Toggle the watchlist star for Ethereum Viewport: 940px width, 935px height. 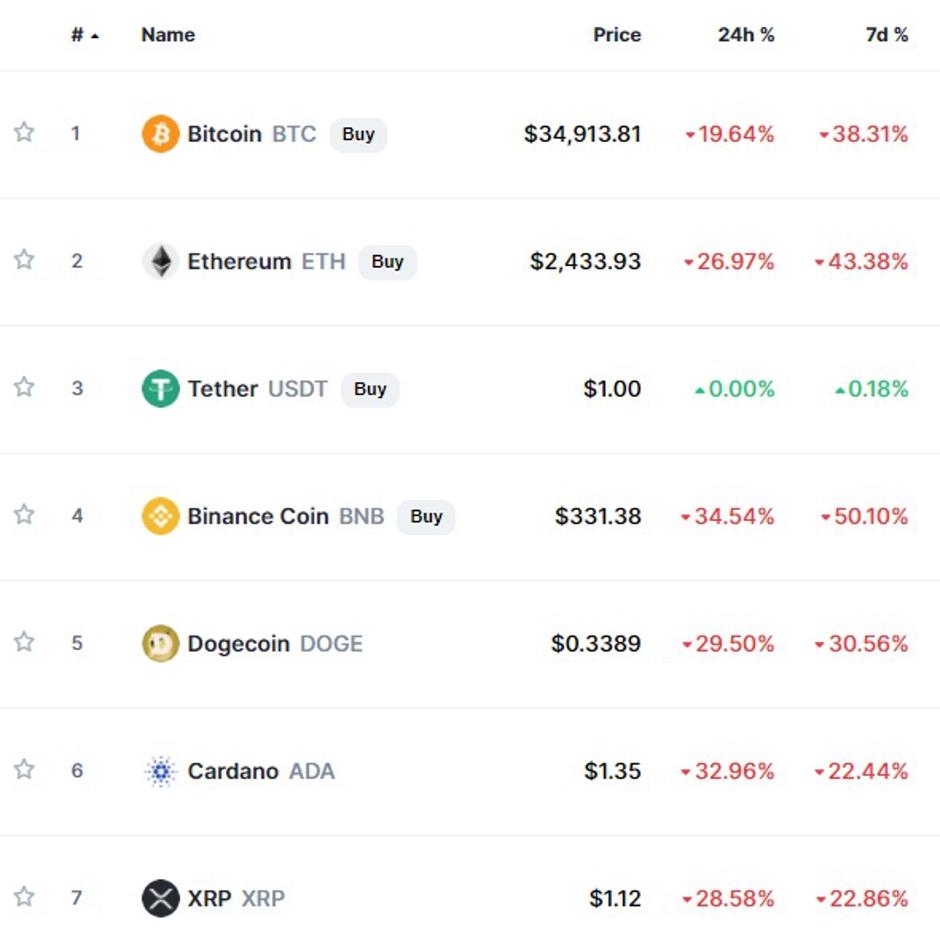tap(24, 260)
